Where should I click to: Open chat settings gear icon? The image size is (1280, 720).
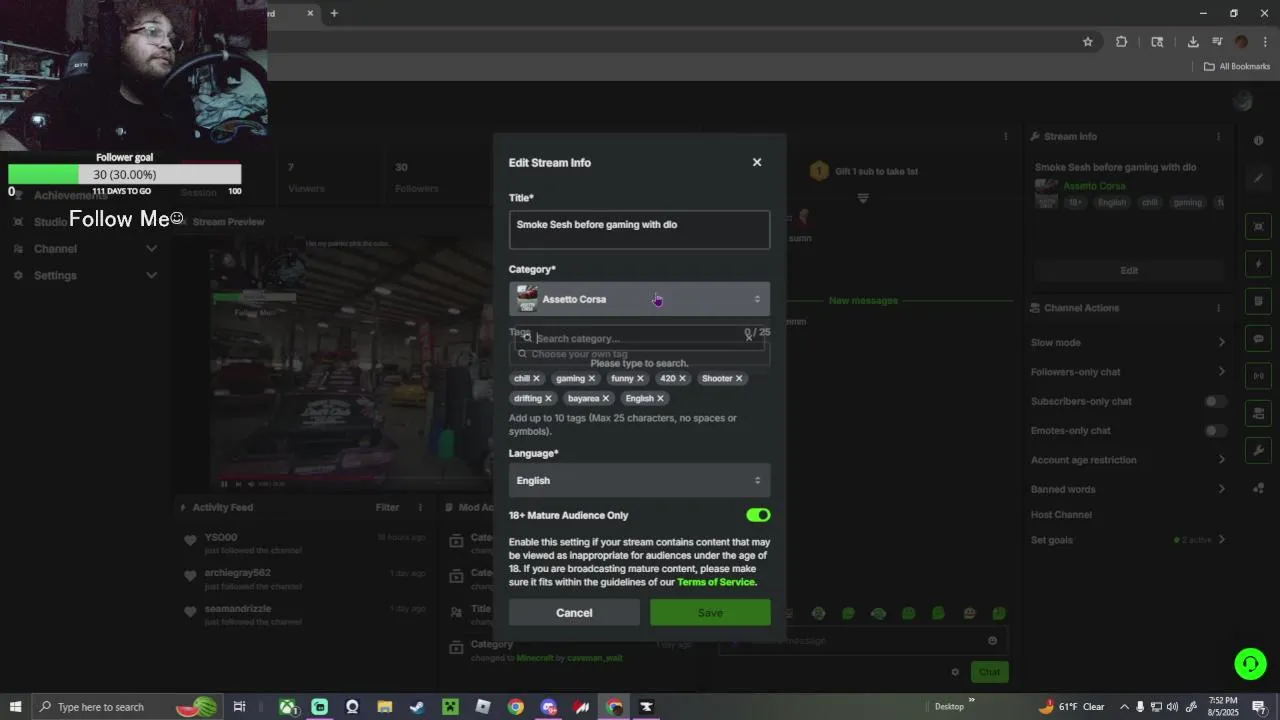pos(955,672)
